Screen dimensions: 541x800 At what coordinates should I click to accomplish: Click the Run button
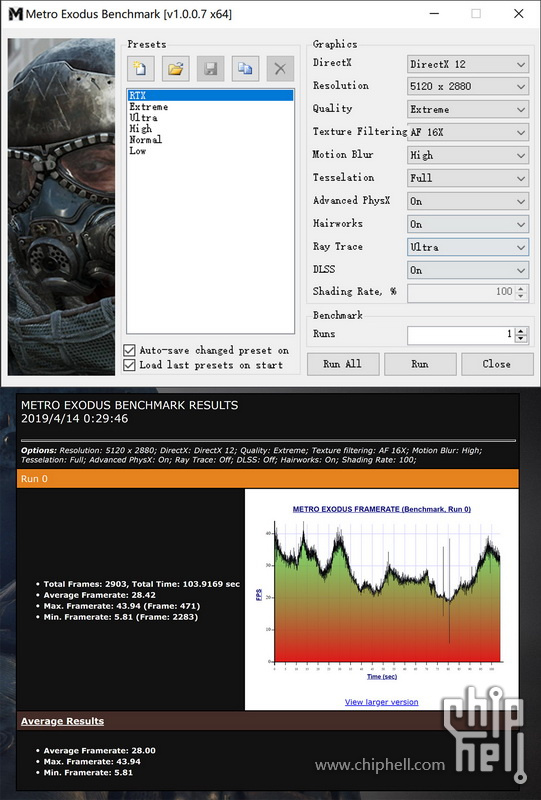click(x=420, y=364)
